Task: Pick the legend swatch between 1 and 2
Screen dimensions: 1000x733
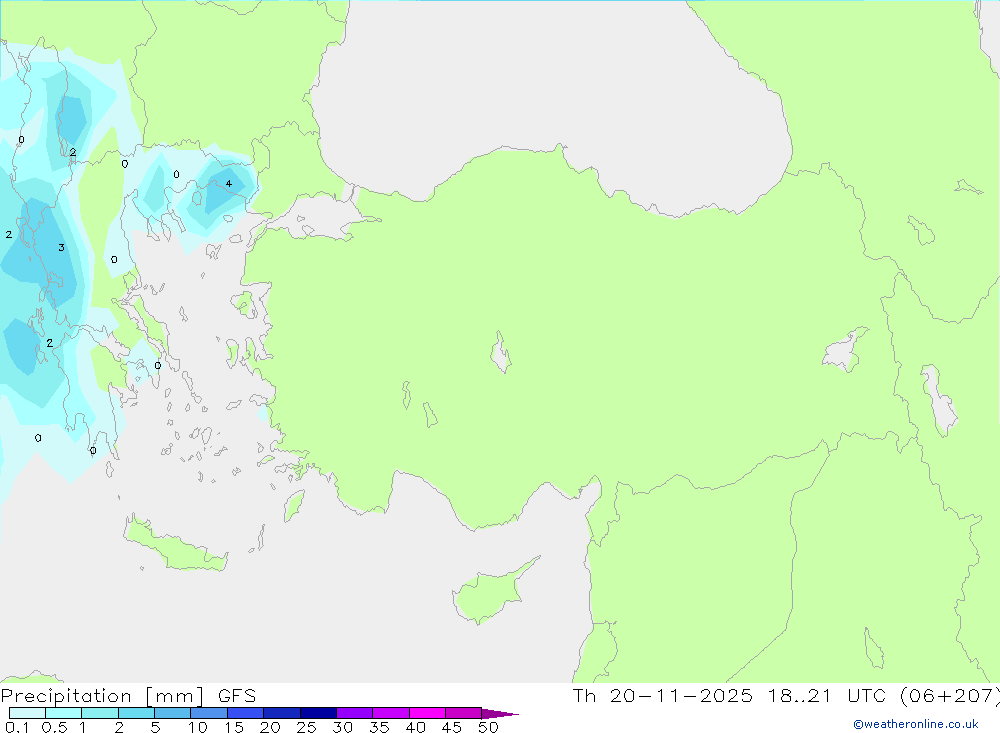Action: (100, 713)
